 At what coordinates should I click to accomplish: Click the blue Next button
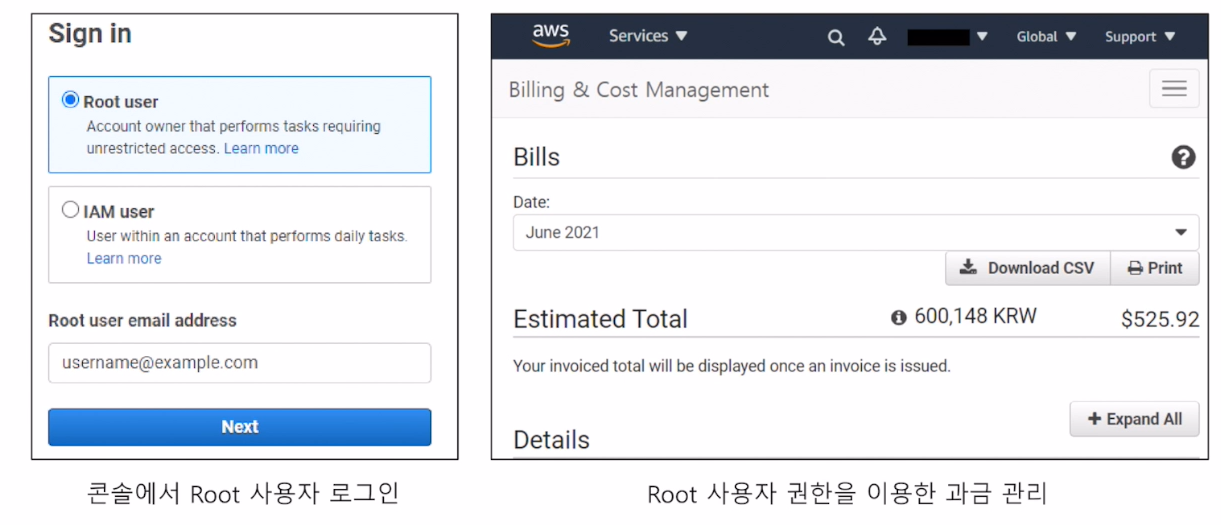tap(240, 427)
